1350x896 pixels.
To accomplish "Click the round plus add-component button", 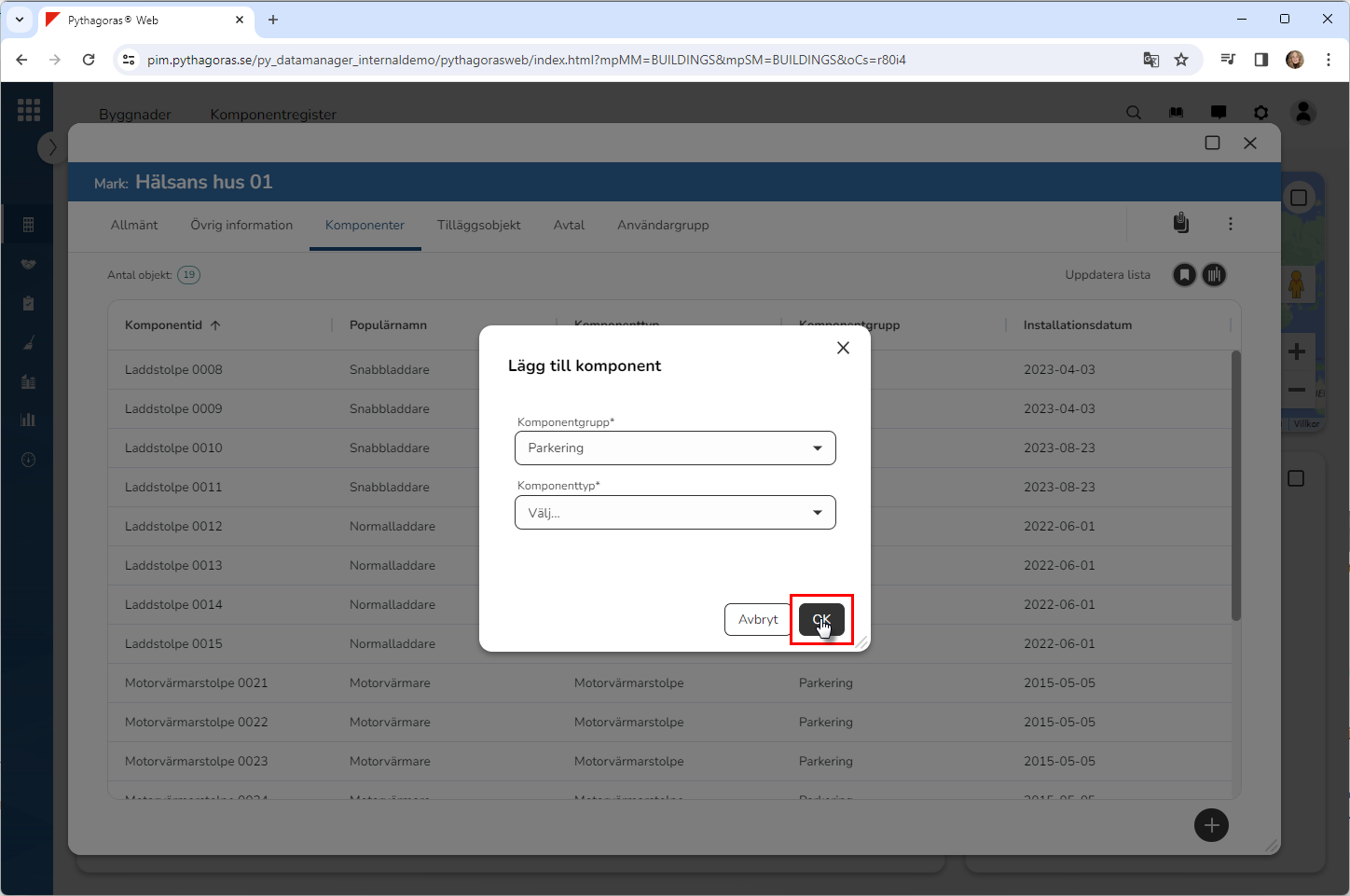I will coord(1211,825).
